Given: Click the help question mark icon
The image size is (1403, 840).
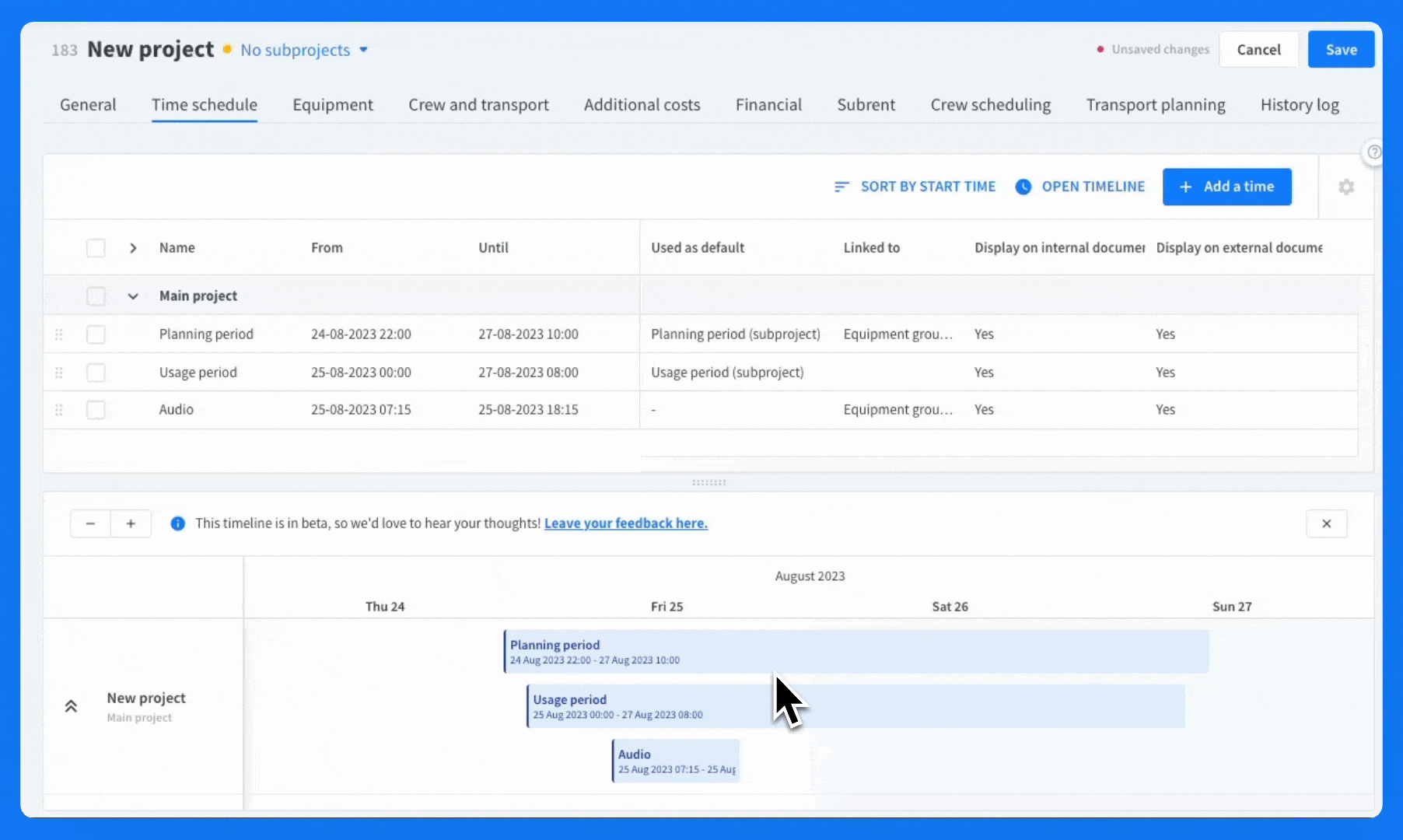Looking at the screenshot, I should pyautogui.click(x=1374, y=152).
